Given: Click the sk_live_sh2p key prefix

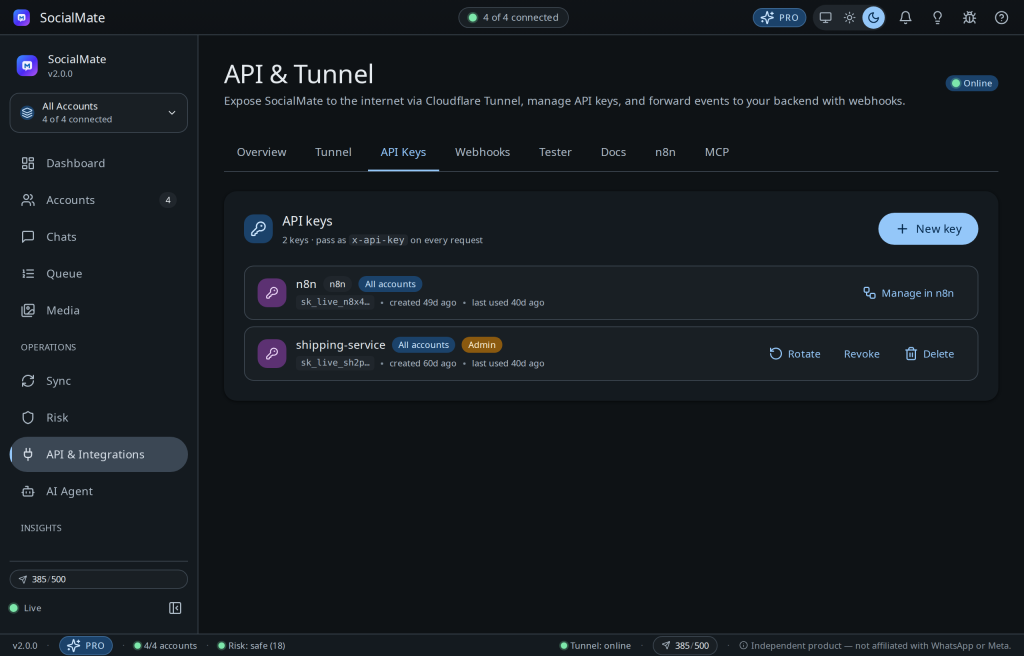Looking at the screenshot, I should (x=336, y=363).
